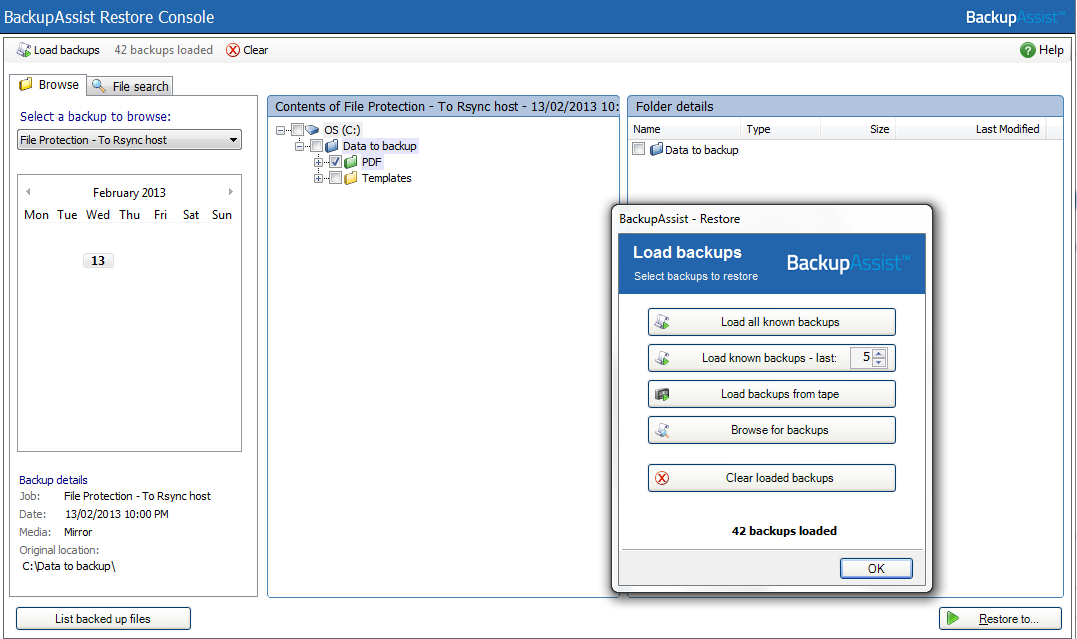Click the File search magnifier icon

(99, 86)
